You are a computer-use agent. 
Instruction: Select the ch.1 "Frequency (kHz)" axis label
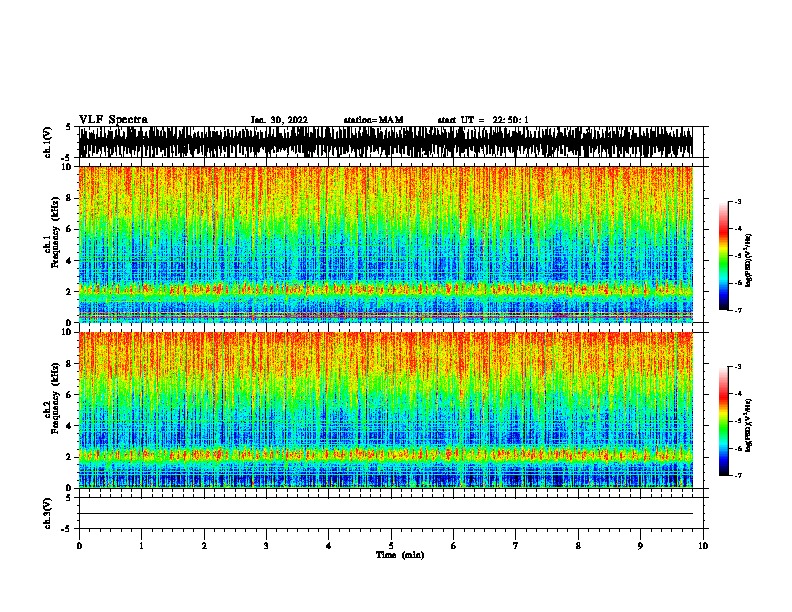point(55,232)
